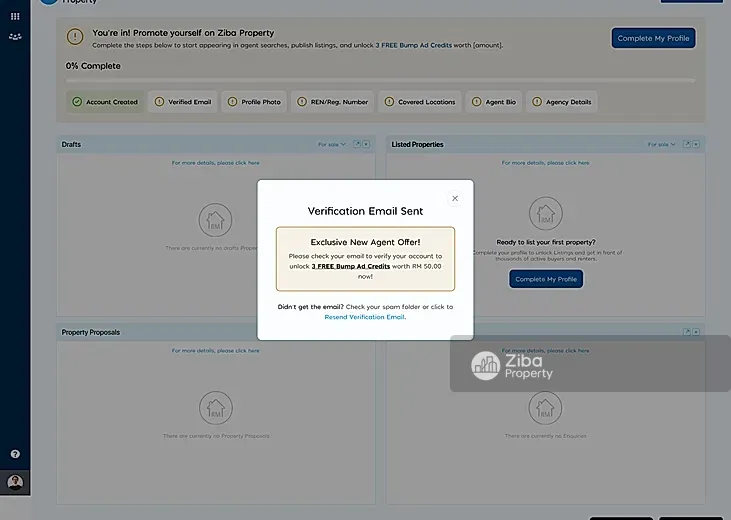731x520 pixels.
Task: Open the people group icon in sidebar
Action: pos(15,36)
